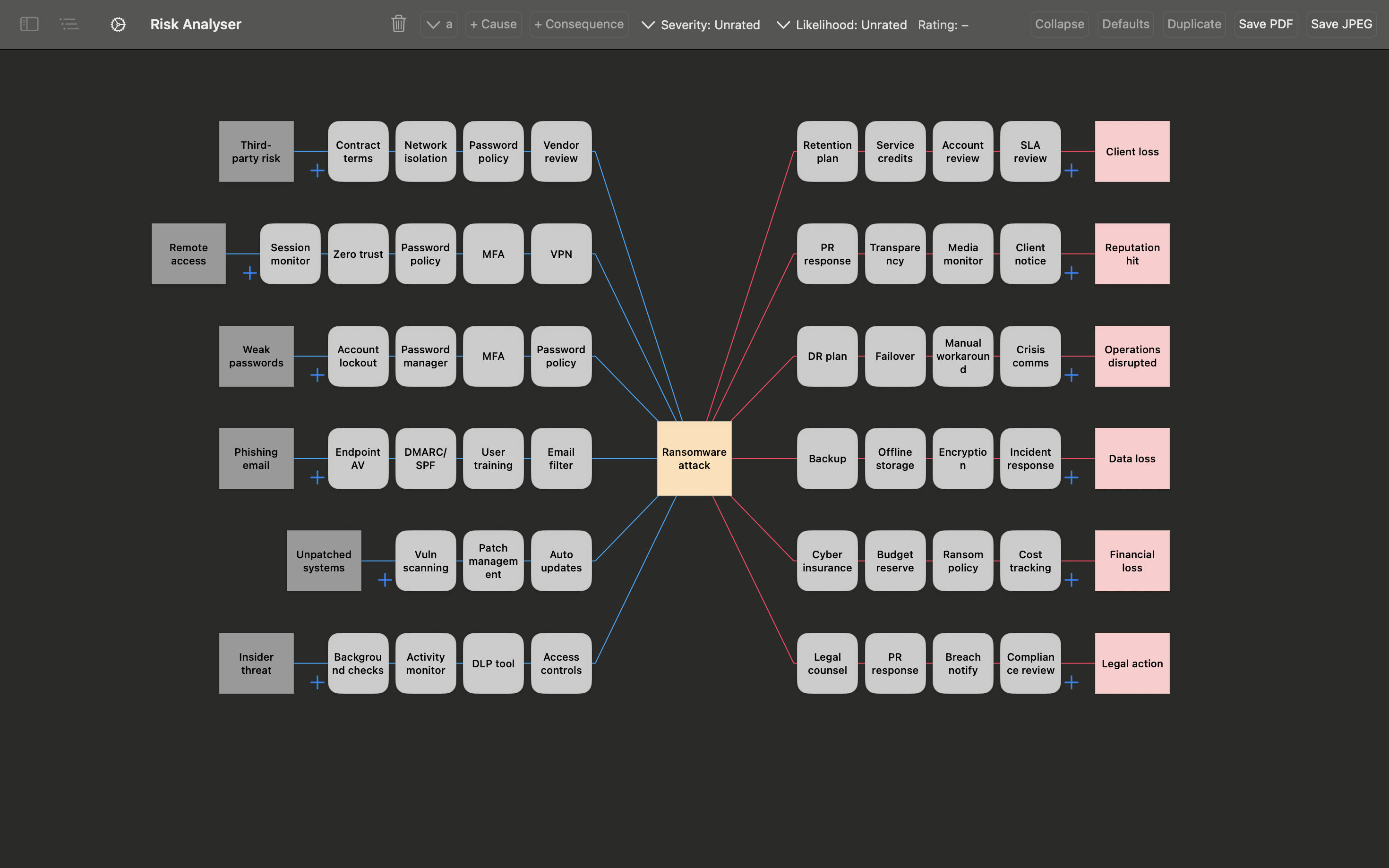Viewport: 1389px width, 868px height.
Task: Select the Zero trust barrier
Action: 358,254
